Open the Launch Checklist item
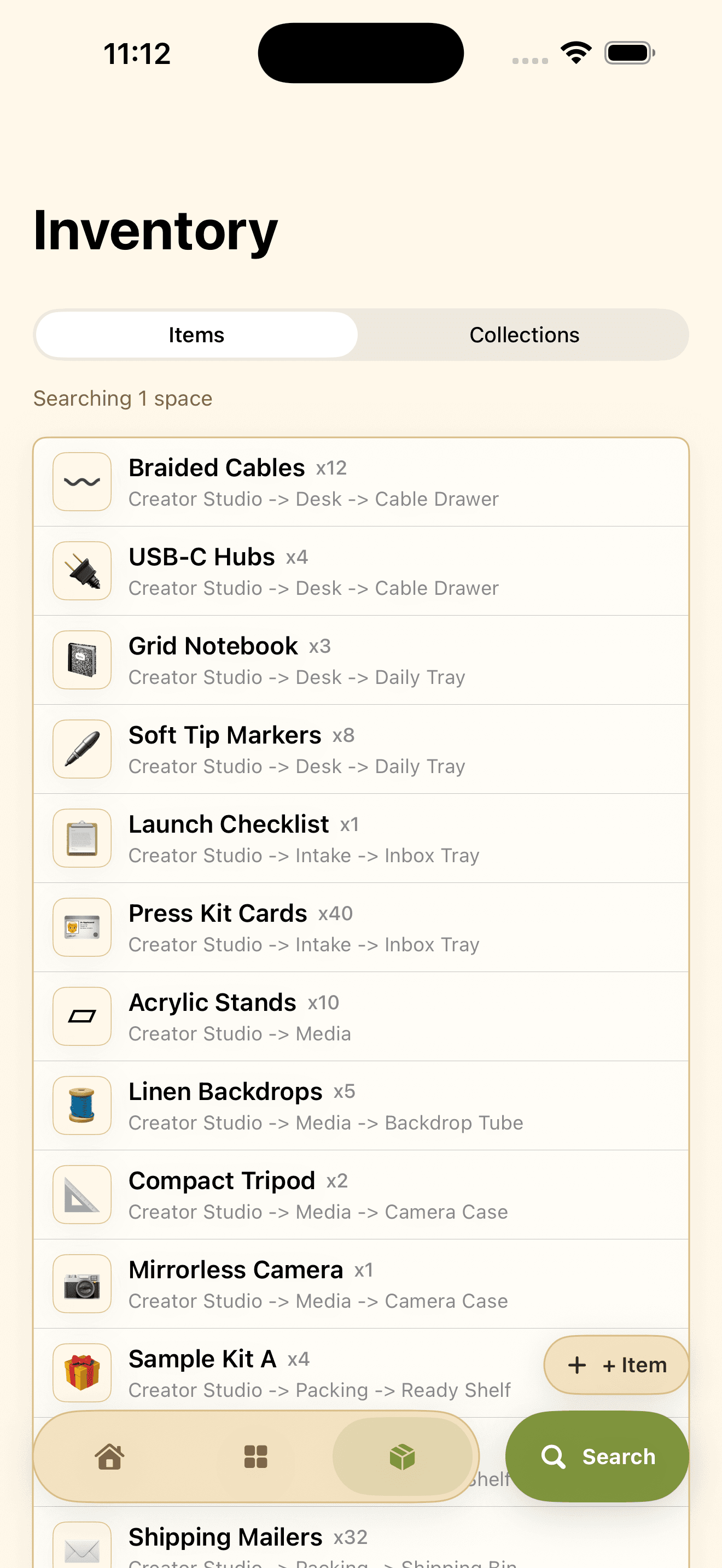722x1568 pixels. click(361, 838)
